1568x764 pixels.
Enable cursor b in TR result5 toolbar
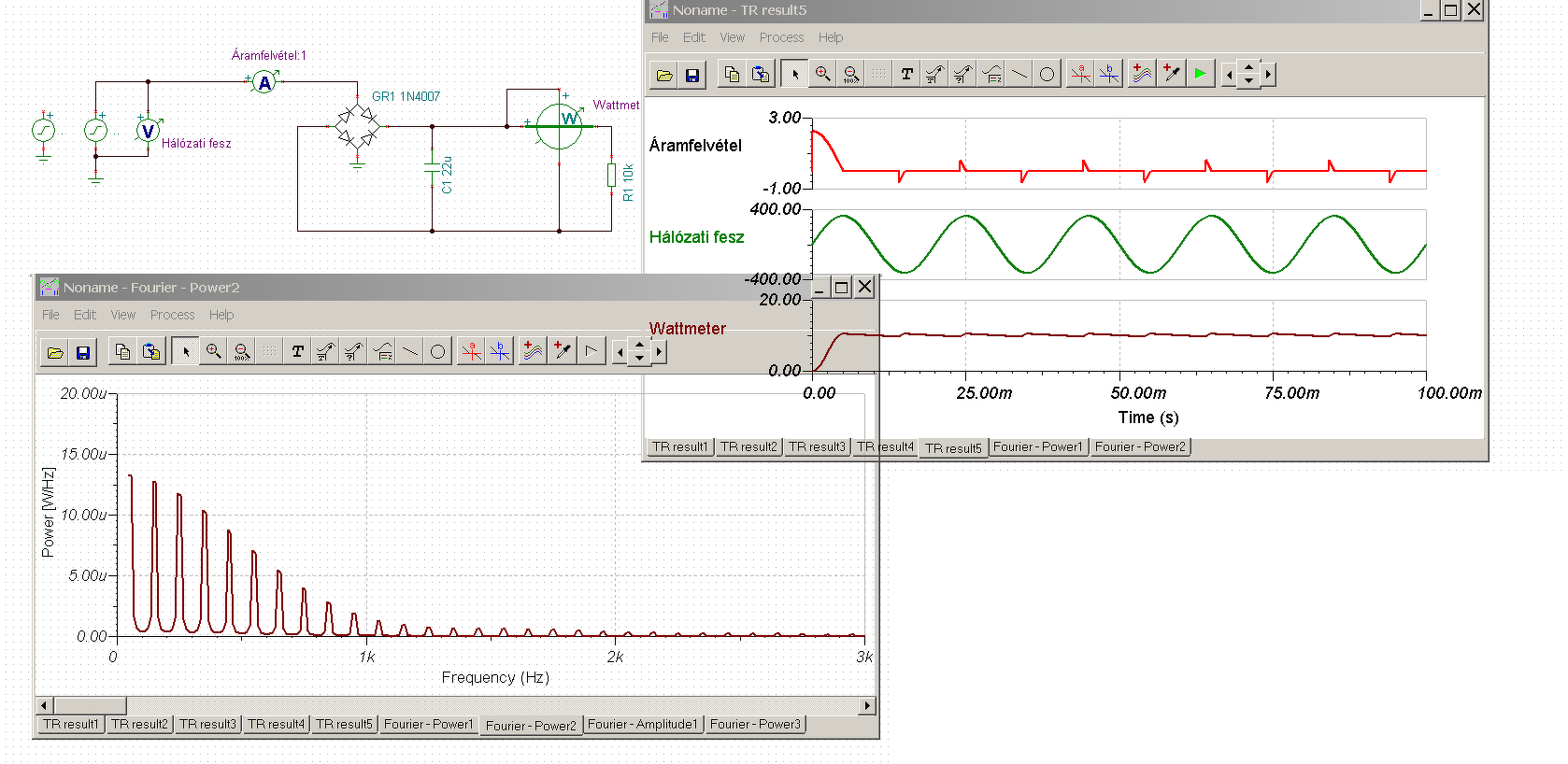pos(1109,74)
